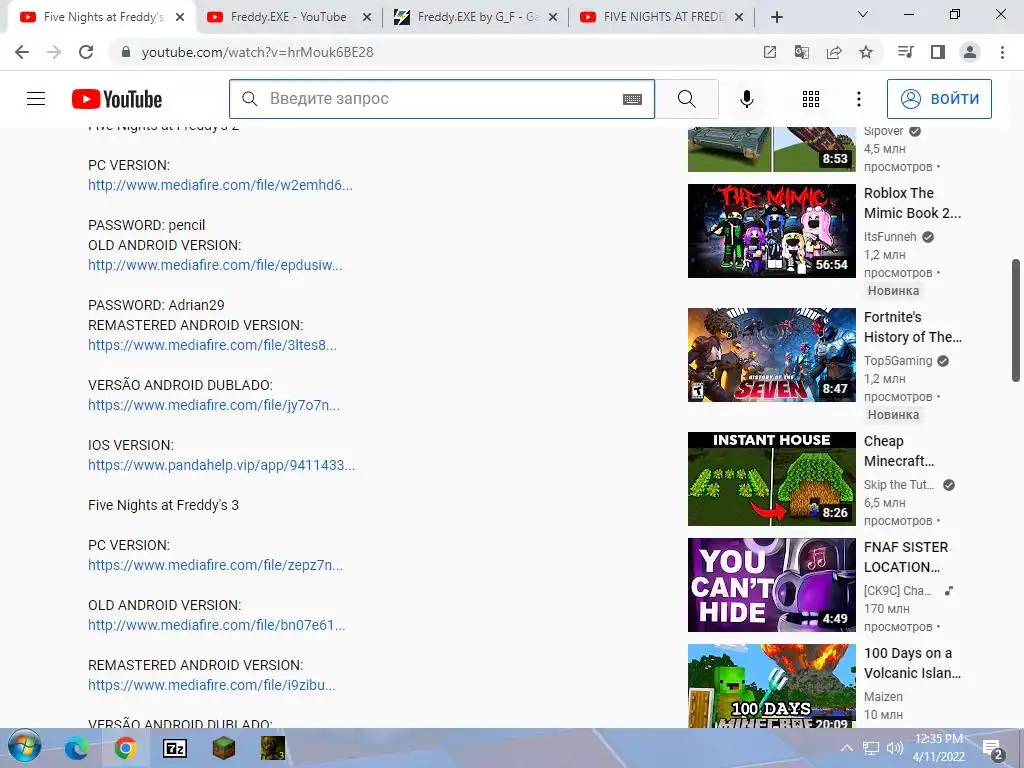Click the address bar URL

tap(257, 52)
